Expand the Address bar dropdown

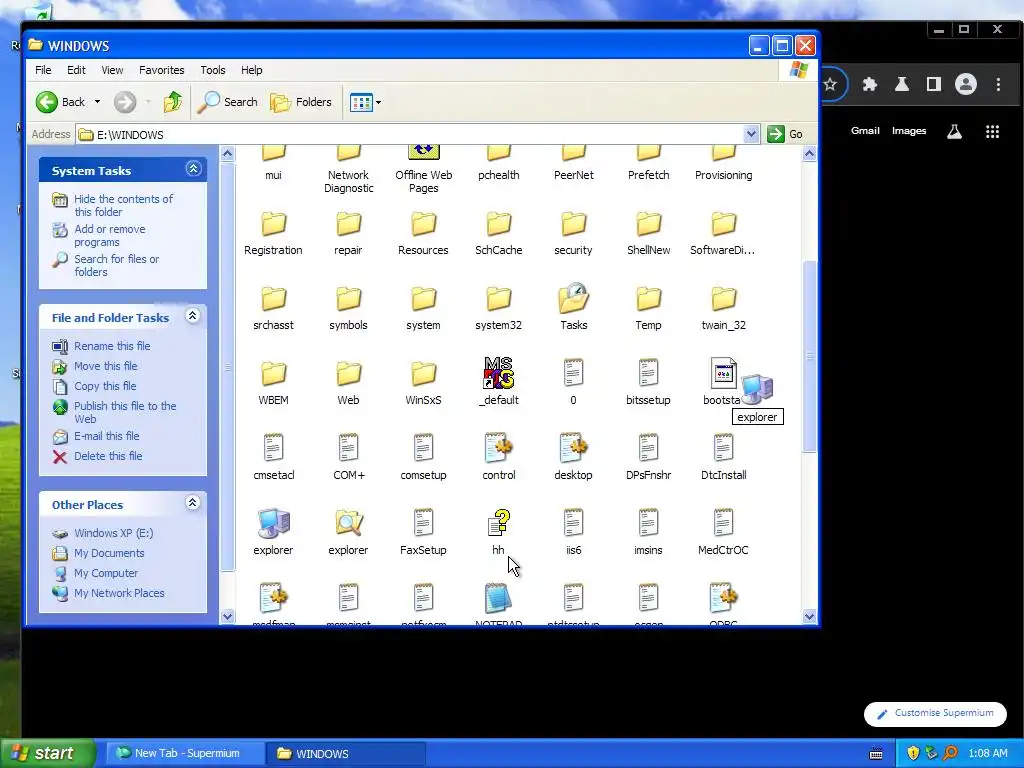751,135
